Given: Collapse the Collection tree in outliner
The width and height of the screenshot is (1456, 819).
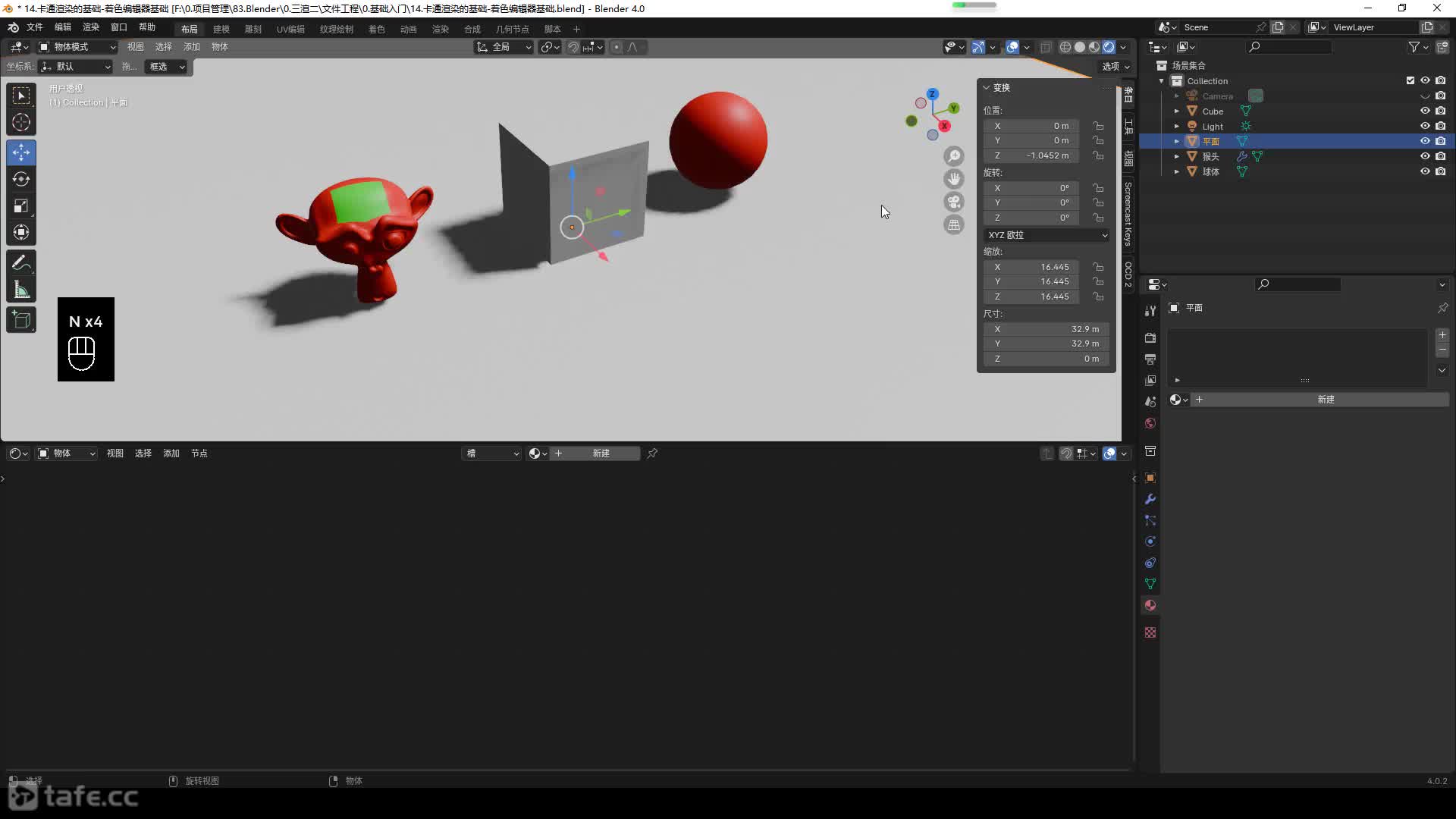Looking at the screenshot, I should coord(1161,81).
